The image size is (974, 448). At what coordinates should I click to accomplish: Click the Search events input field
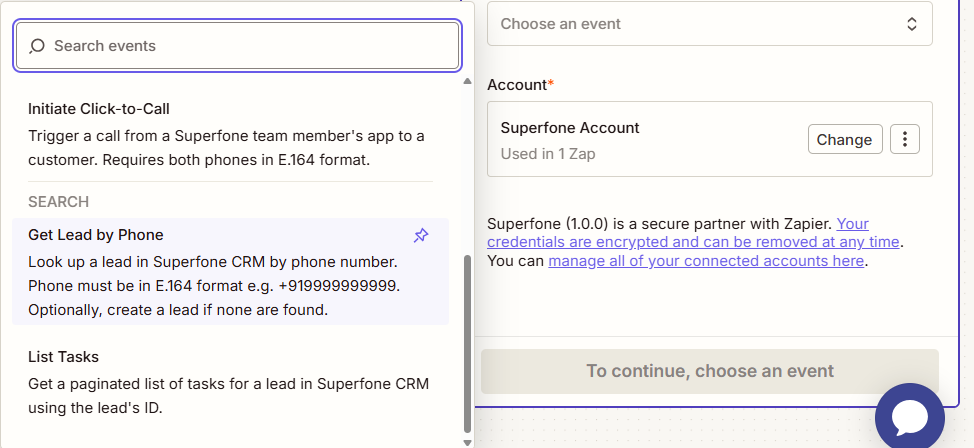pos(237,46)
